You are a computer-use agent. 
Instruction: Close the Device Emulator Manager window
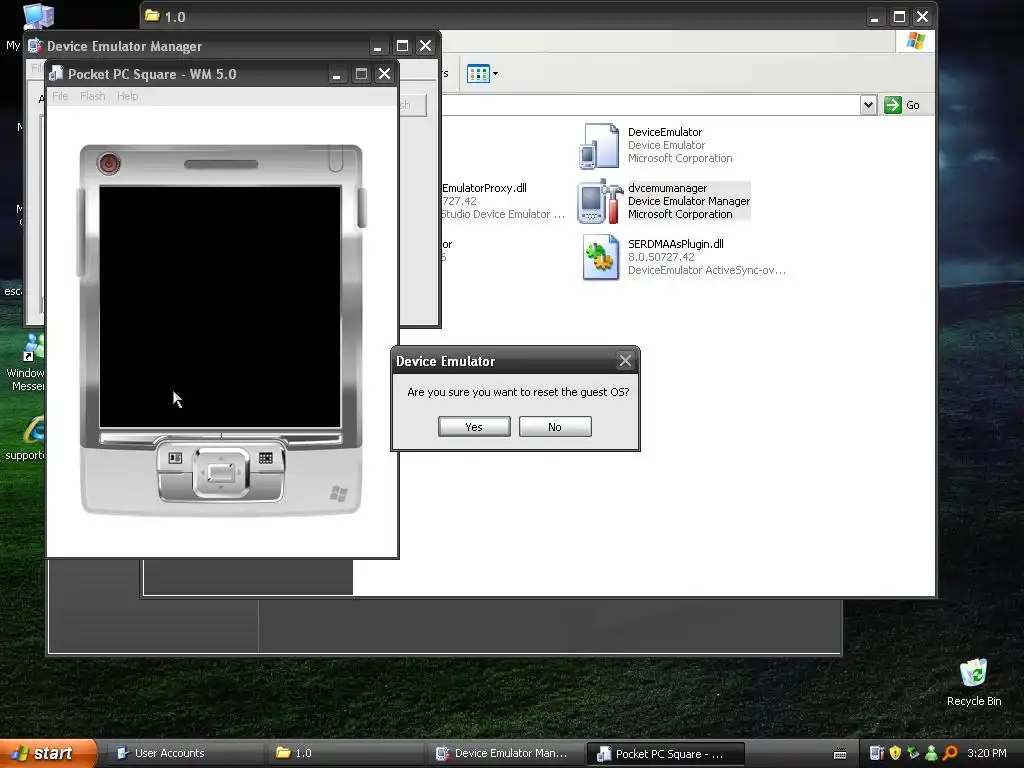point(425,46)
